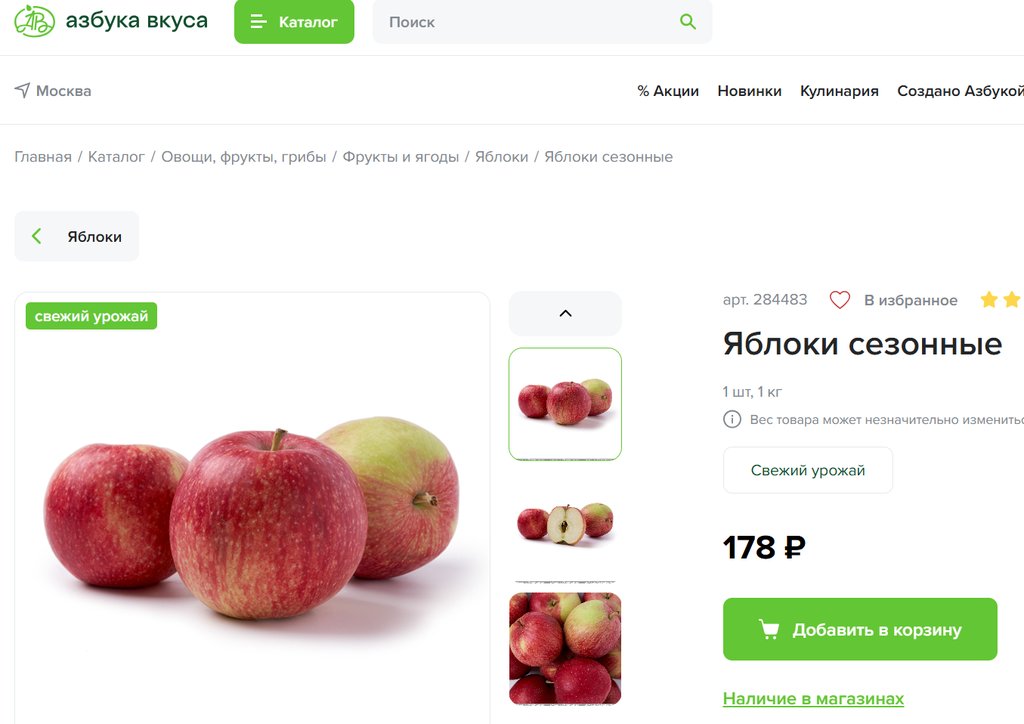Open Фрукты и ягоды breadcrumb link
The width and height of the screenshot is (1024, 724).
click(401, 157)
